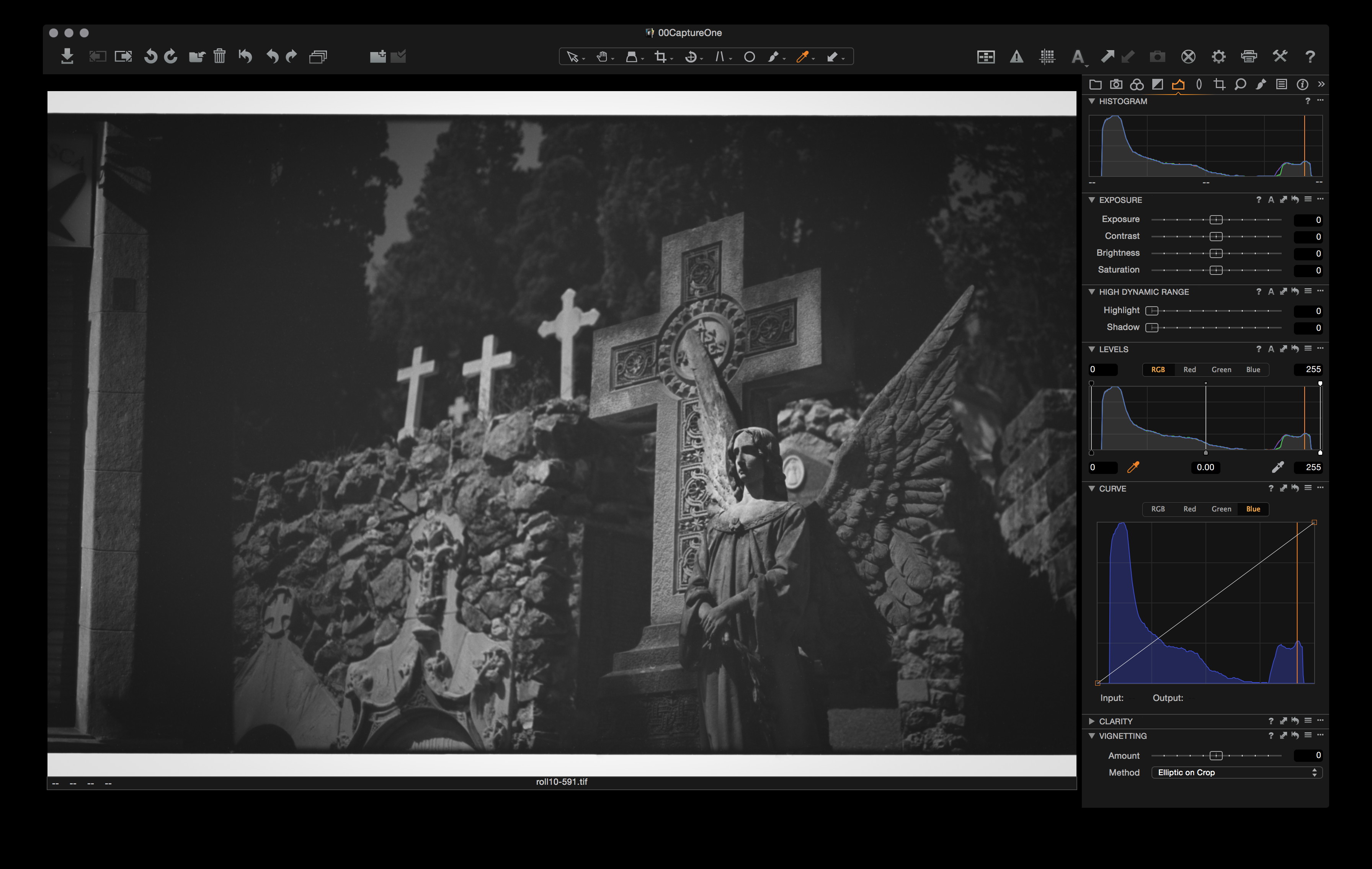The image size is (1372, 869).
Task: Click the Contrast slider handle
Action: [1216, 237]
